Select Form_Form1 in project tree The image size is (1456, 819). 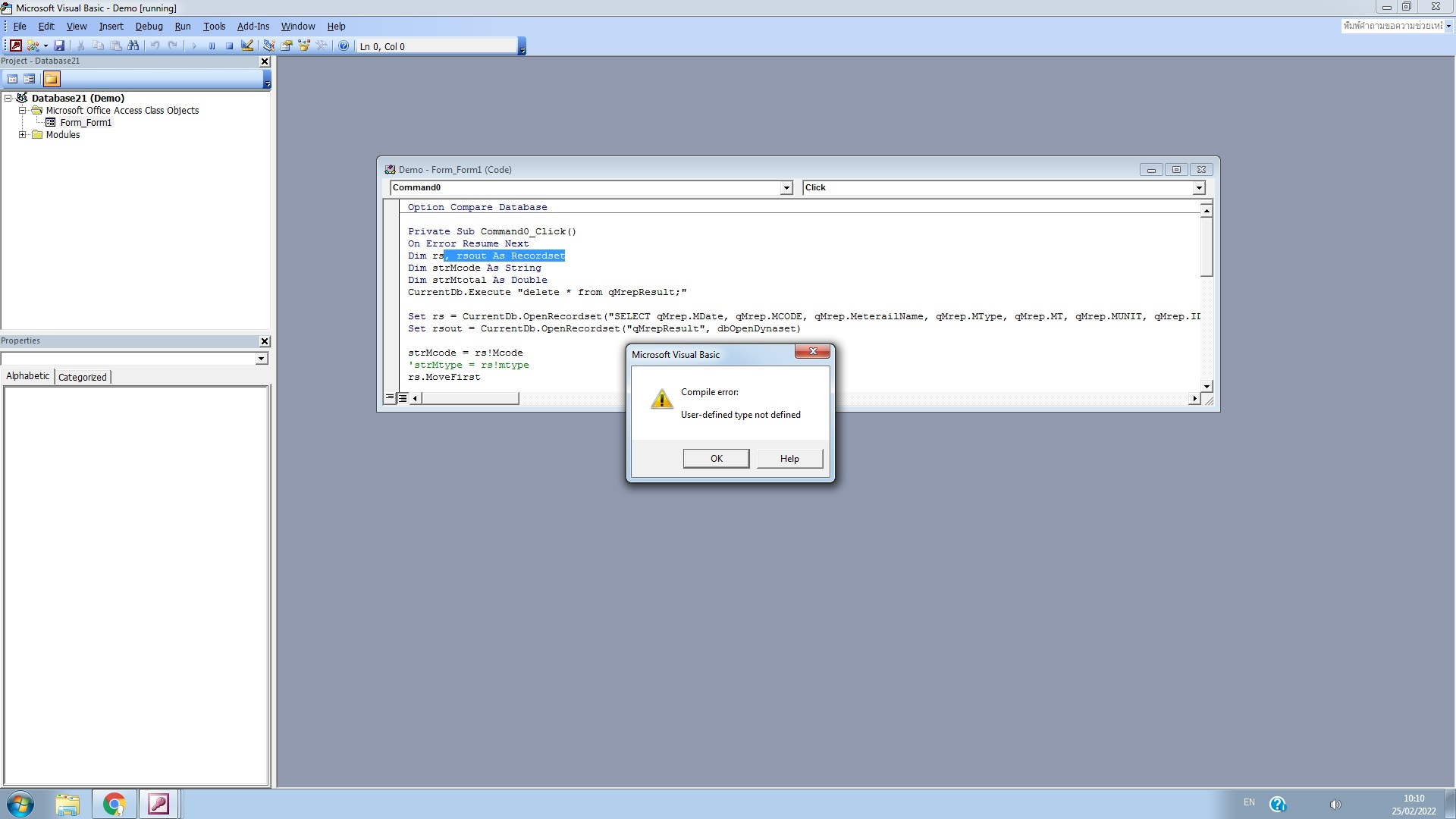[x=86, y=122]
